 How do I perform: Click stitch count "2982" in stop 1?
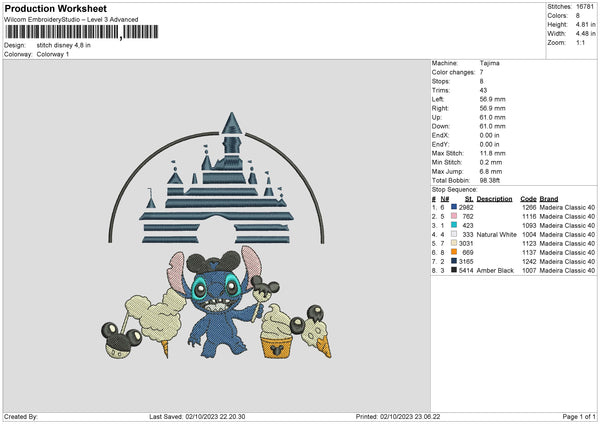(466, 207)
